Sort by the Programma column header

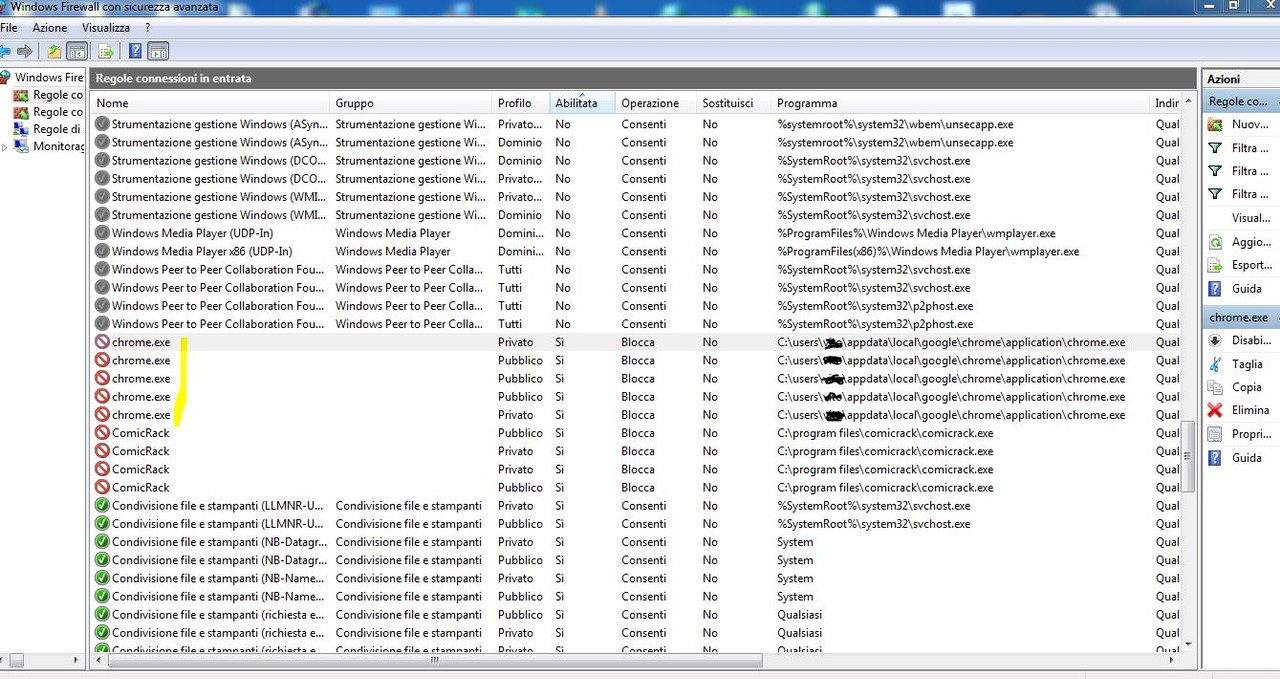click(960, 103)
